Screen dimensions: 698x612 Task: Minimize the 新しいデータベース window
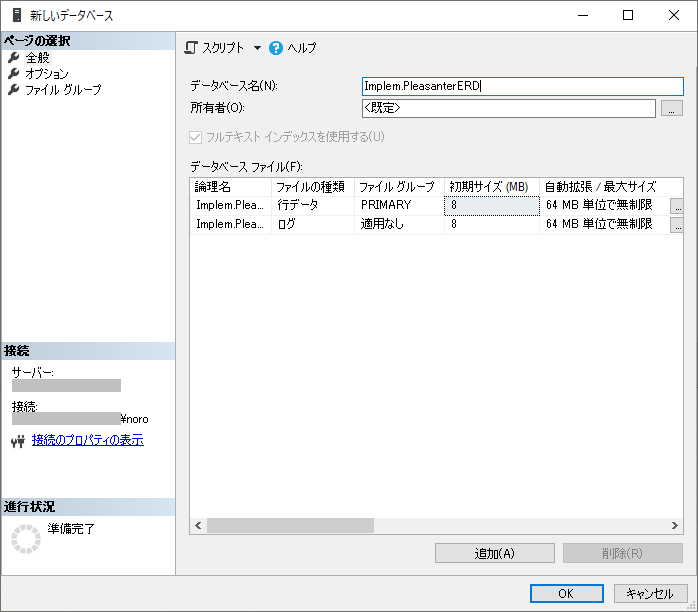point(583,15)
